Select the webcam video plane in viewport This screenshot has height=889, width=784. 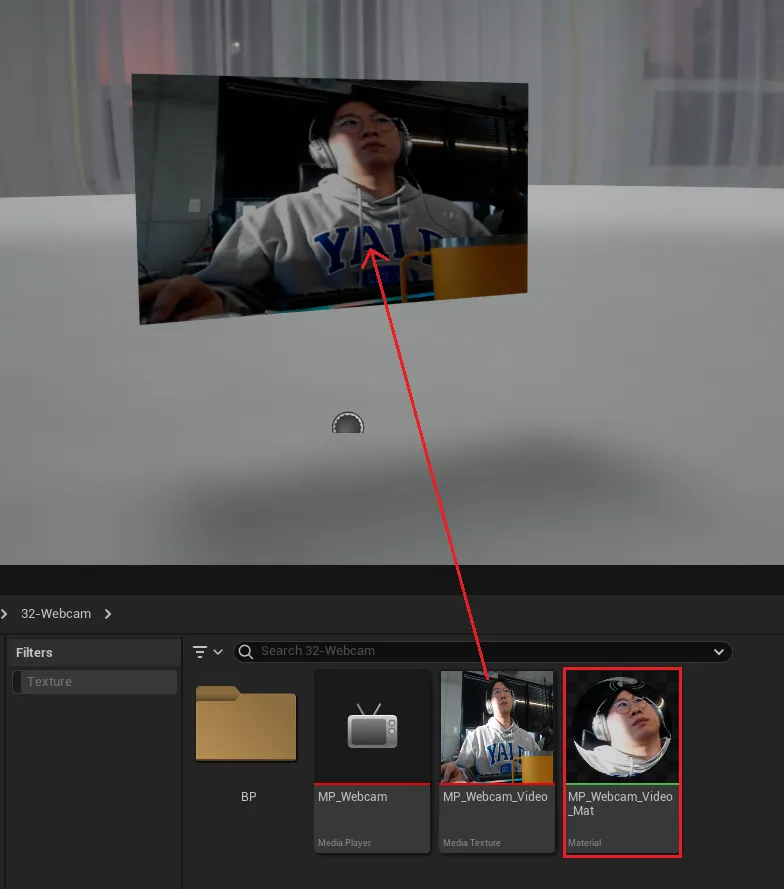332,198
